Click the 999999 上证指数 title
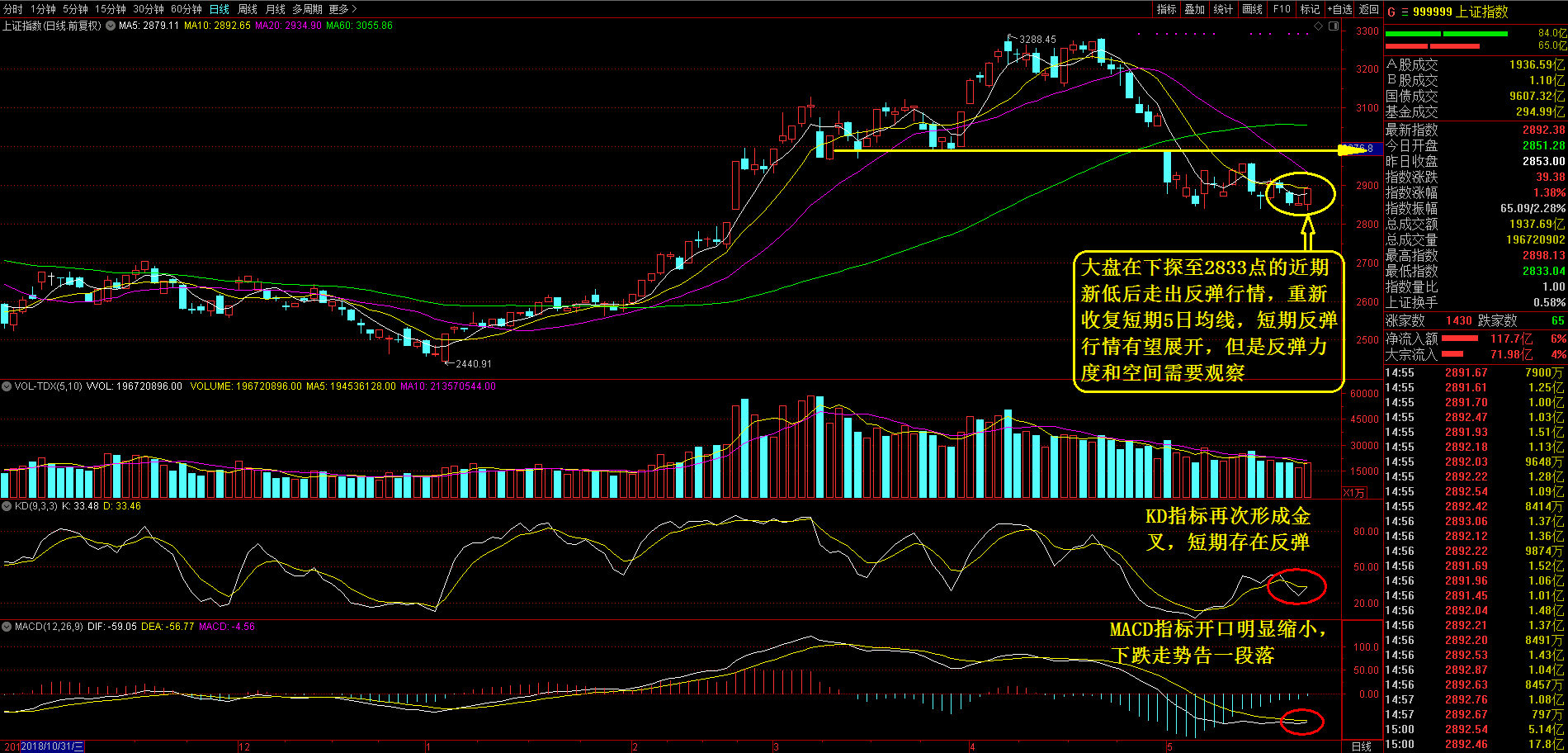The image size is (1568, 753). click(1460, 12)
